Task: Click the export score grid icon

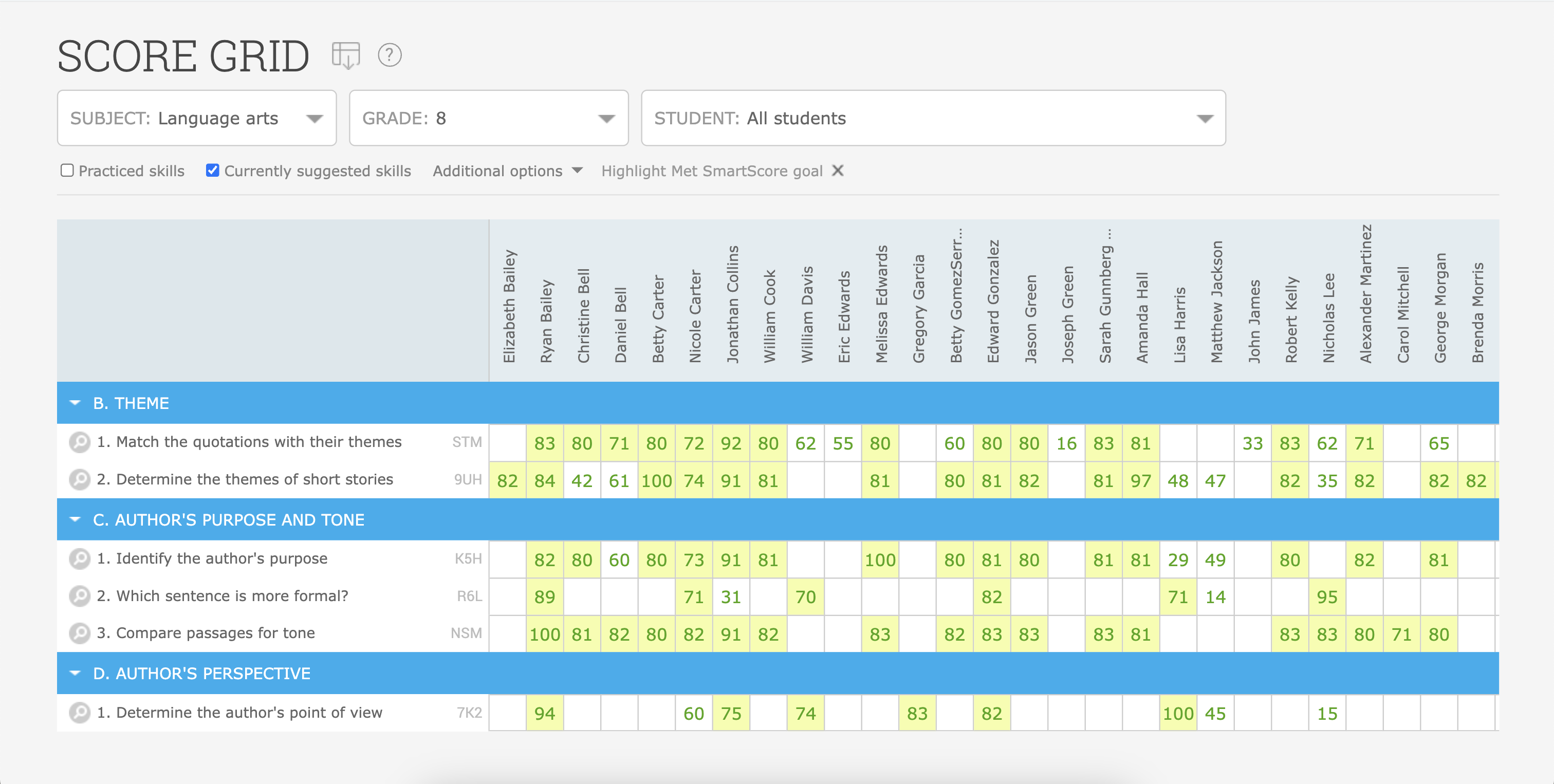Action: [x=346, y=56]
